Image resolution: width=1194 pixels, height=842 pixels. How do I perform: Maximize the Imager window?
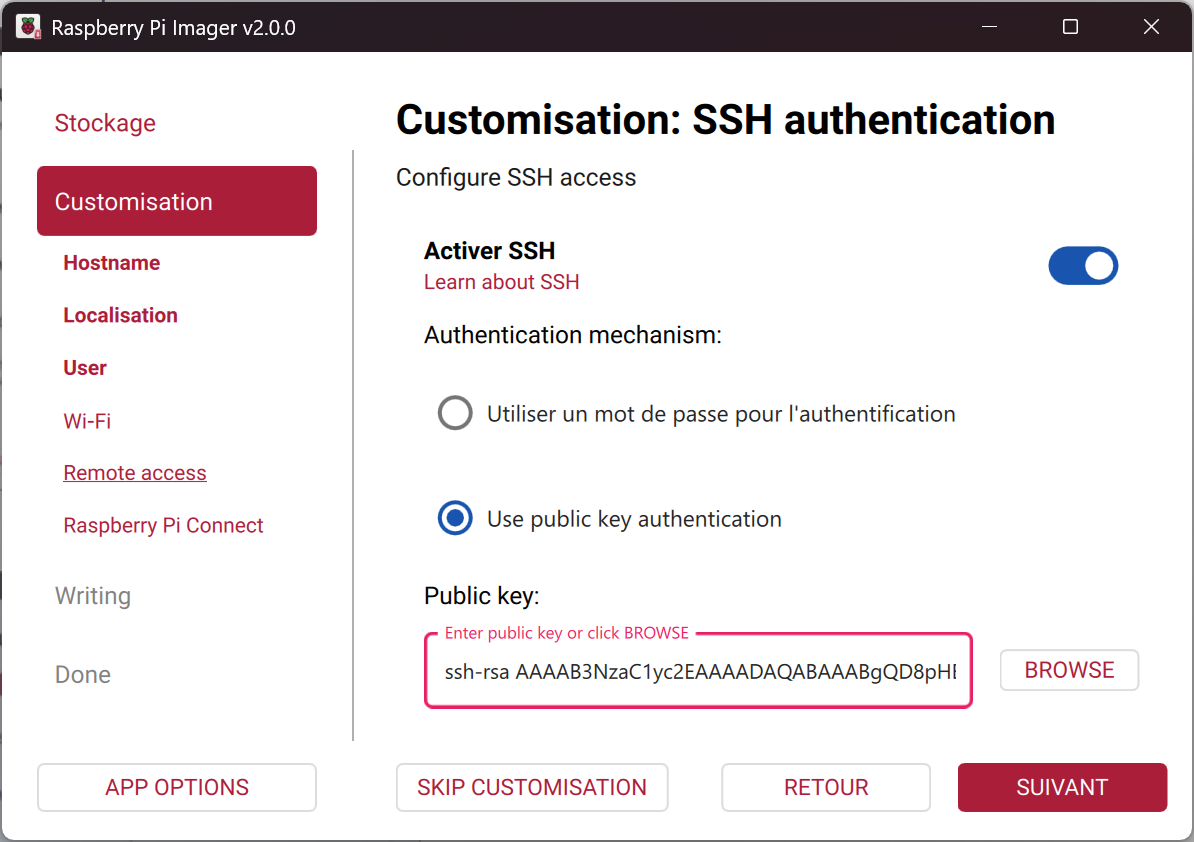1070,27
